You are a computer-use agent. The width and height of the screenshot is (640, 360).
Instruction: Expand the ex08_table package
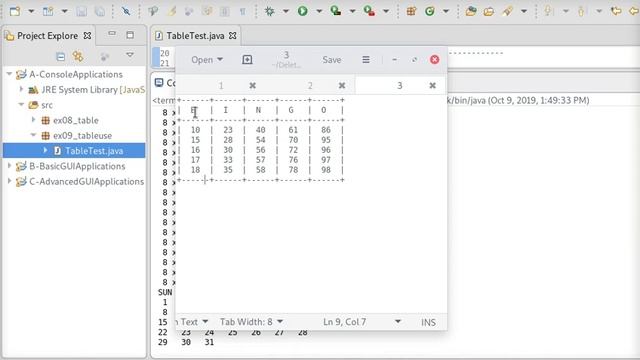(x=33, y=120)
